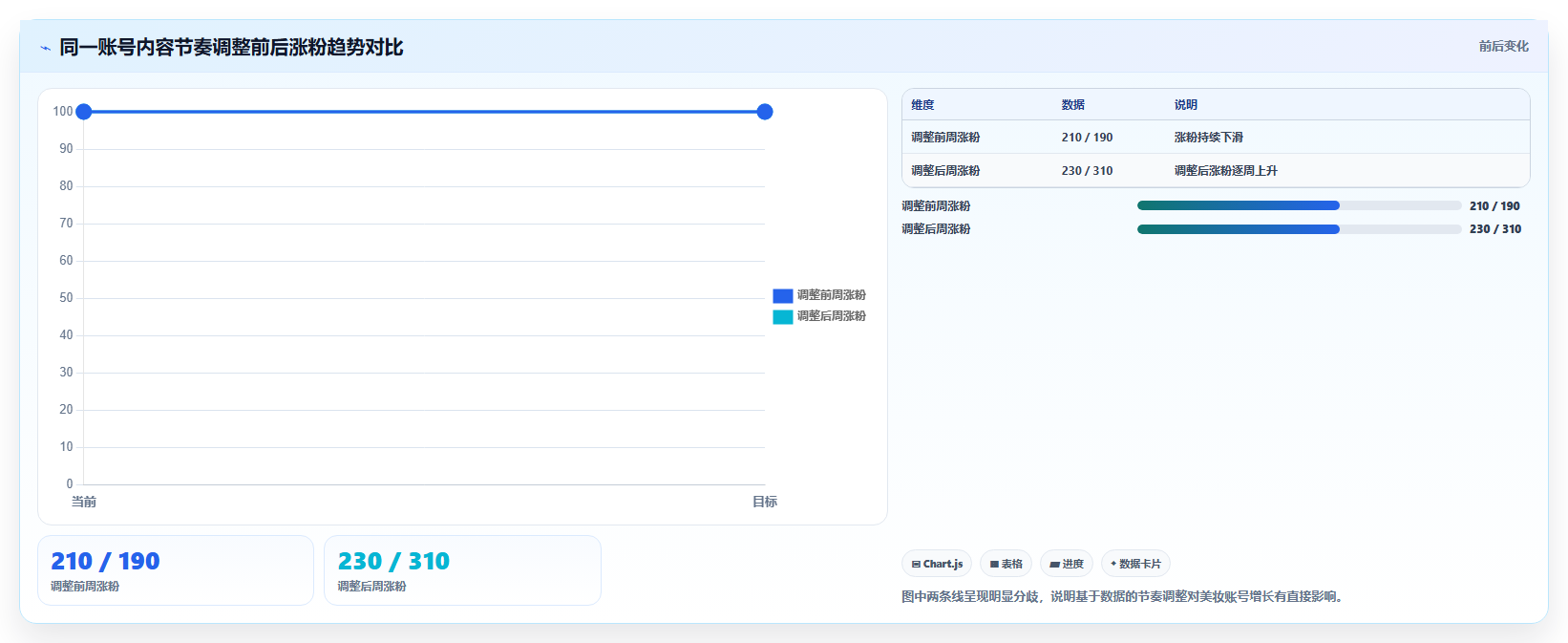Screen dimensions: 1568x643
Task: Click the 数据 column header
Action: click(x=1073, y=105)
